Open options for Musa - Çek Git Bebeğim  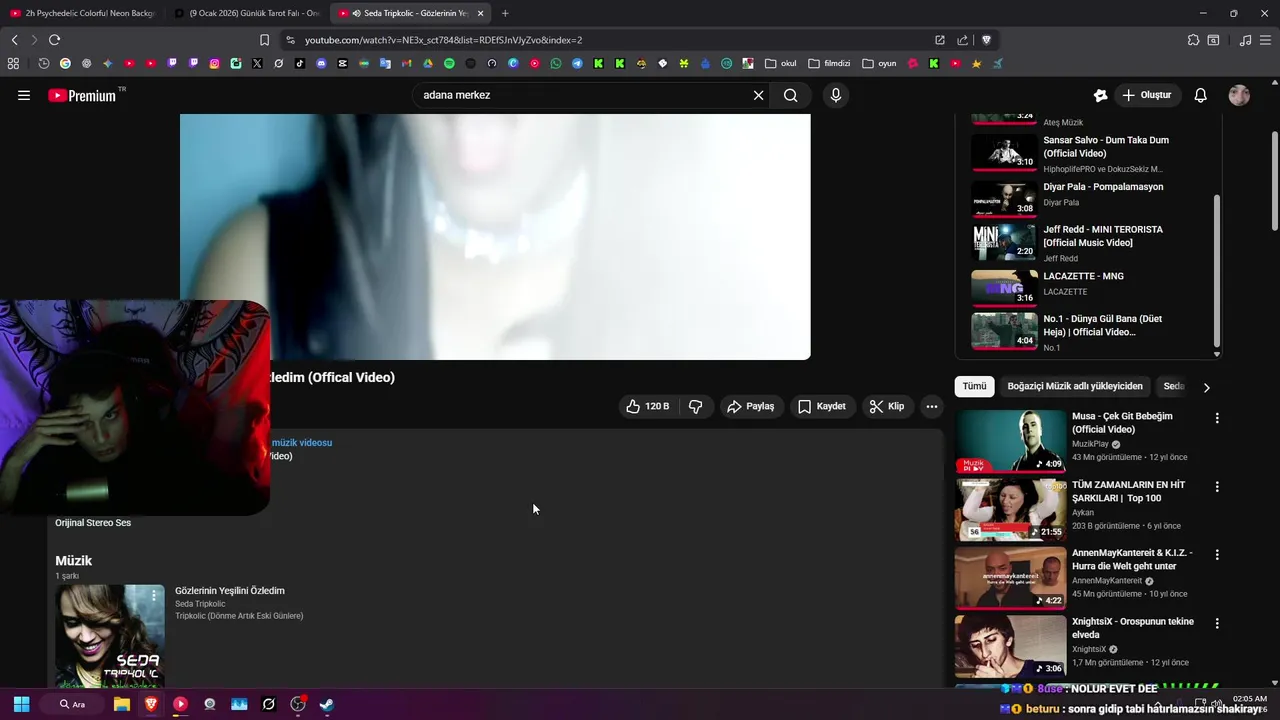[x=1217, y=418]
